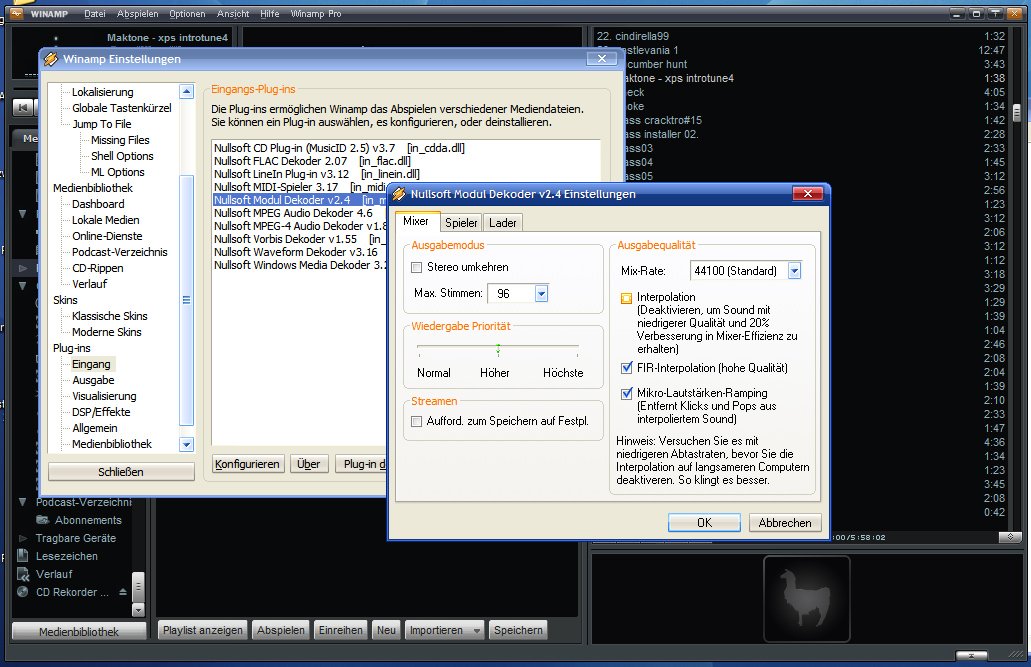
Task: Open the Optionen menu
Action: pyautogui.click(x=187, y=14)
